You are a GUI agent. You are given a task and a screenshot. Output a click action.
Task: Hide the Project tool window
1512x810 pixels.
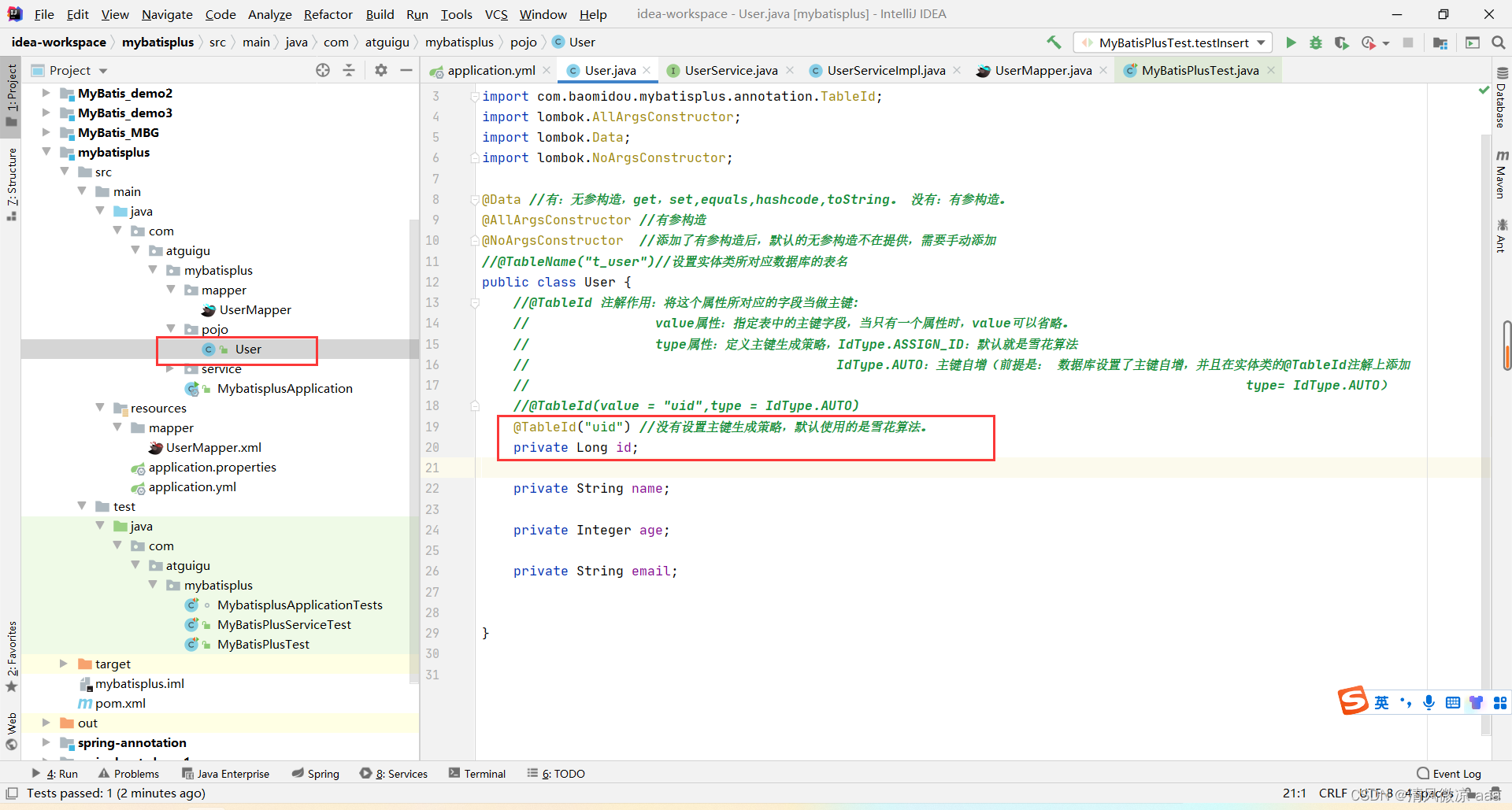click(x=406, y=70)
